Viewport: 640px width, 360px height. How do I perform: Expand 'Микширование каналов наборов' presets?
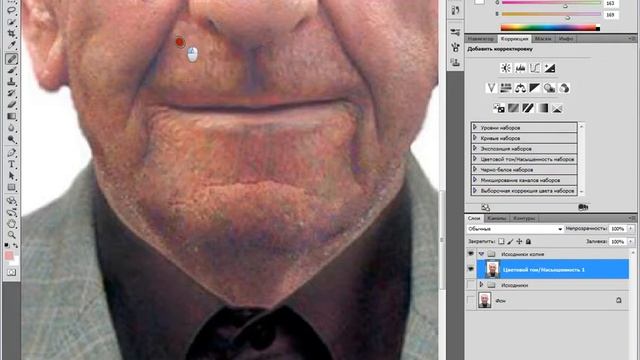click(x=475, y=180)
